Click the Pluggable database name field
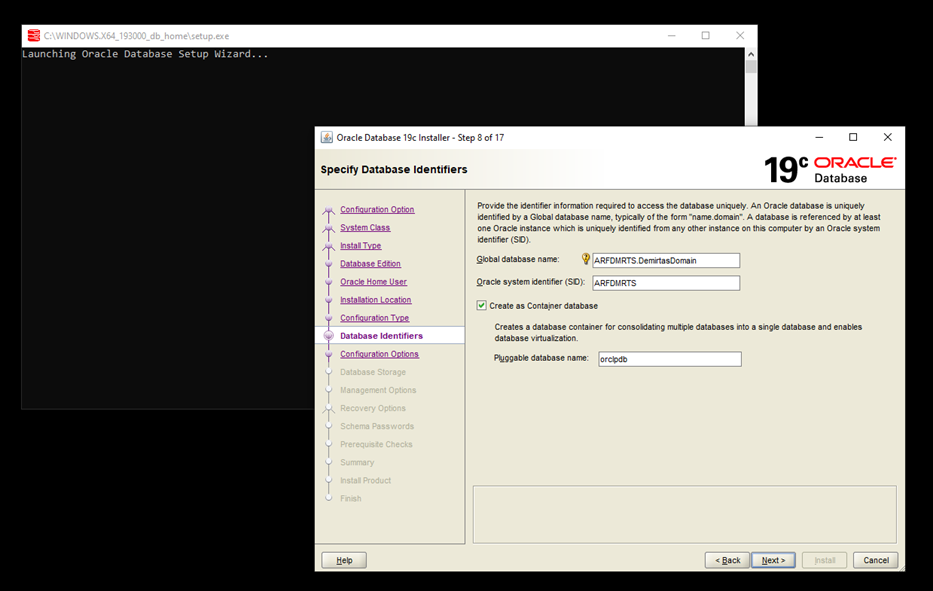 (x=669, y=359)
